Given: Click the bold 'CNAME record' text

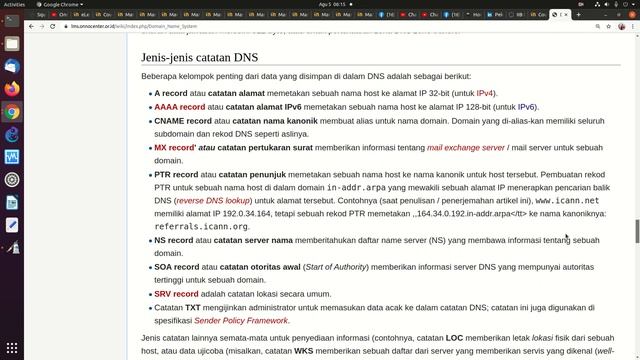Looking at the screenshot, I should pos(183,121).
